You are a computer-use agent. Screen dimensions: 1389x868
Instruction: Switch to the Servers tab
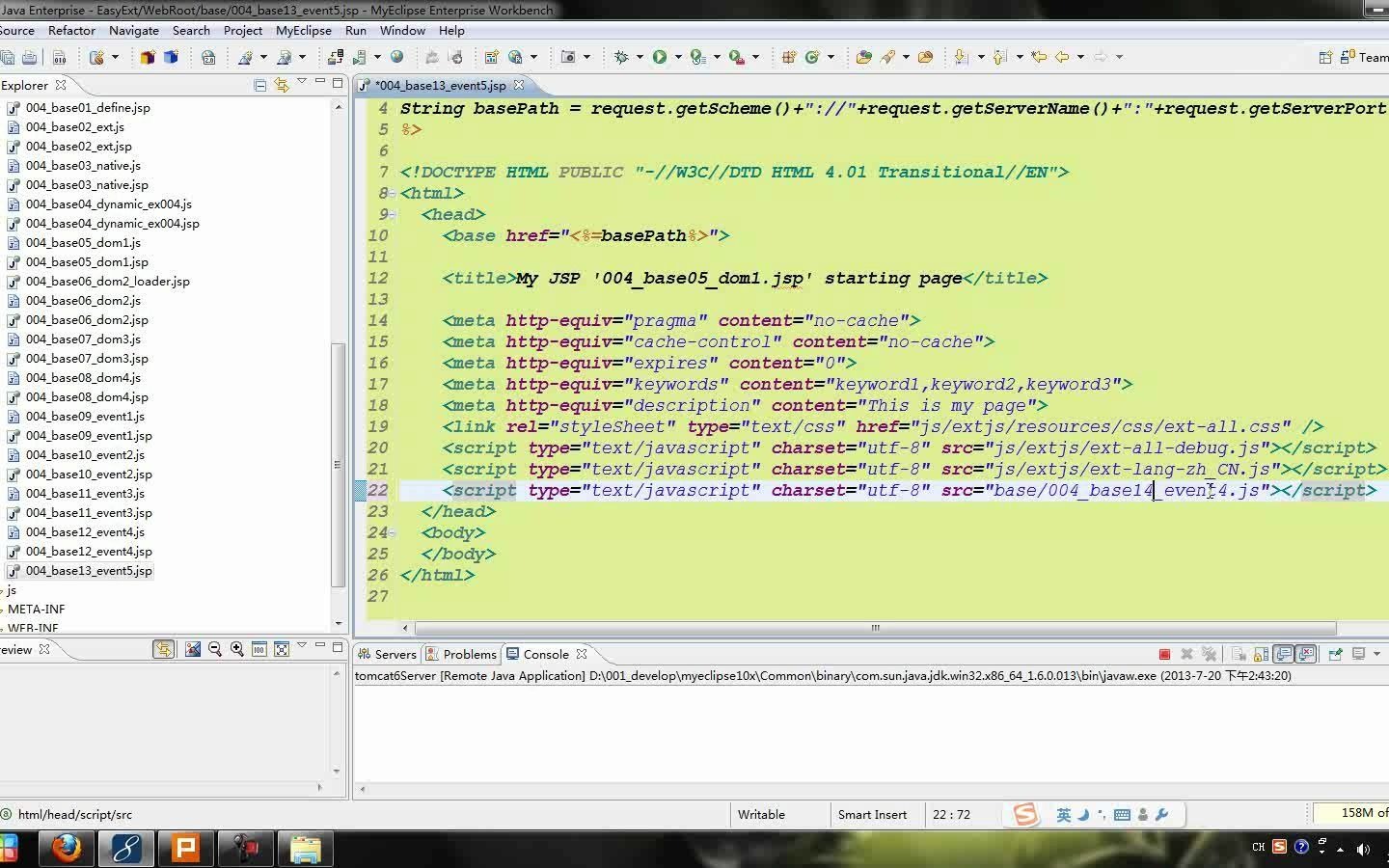(387, 654)
